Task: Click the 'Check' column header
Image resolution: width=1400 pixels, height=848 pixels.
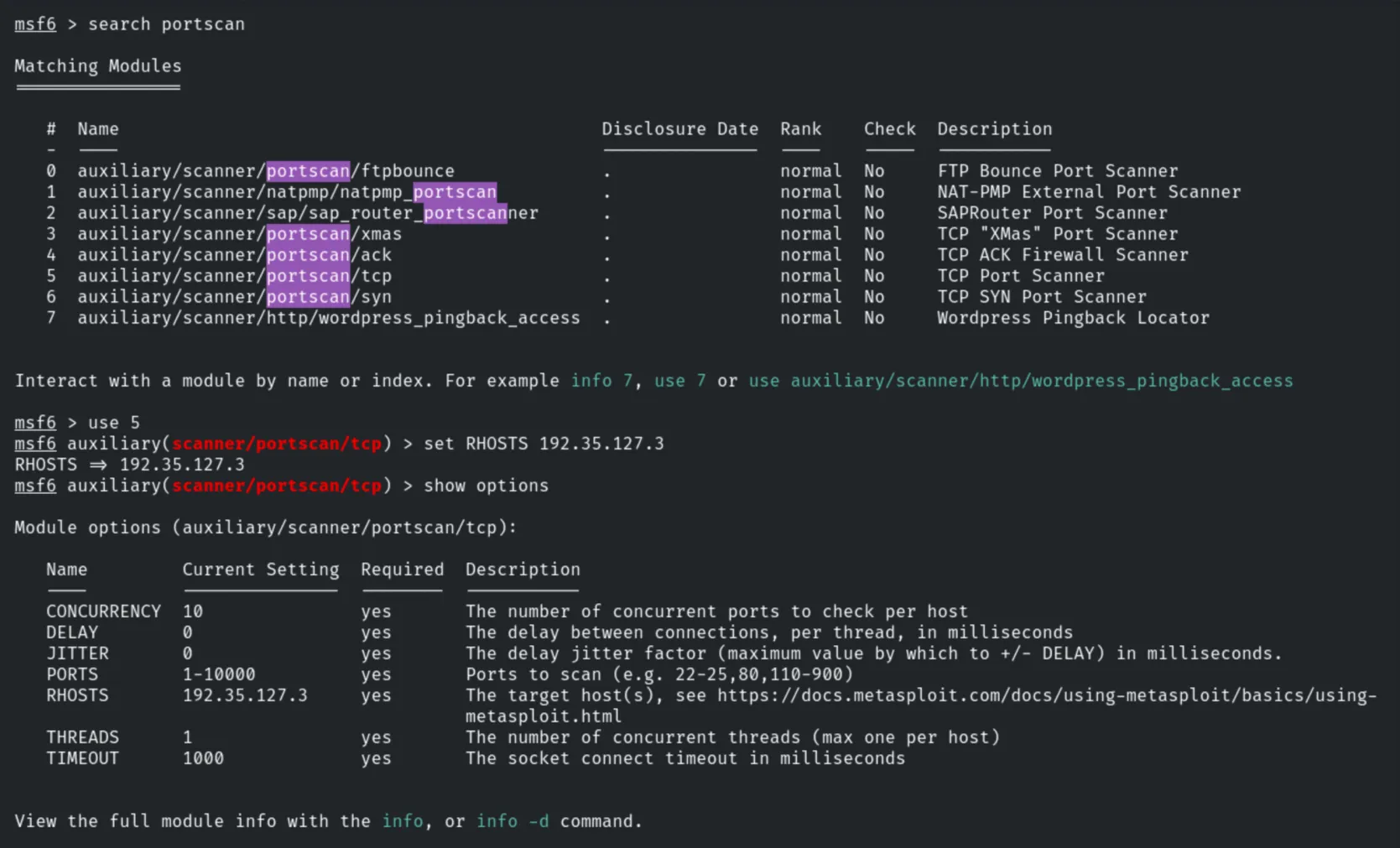Action: click(890, 129)
